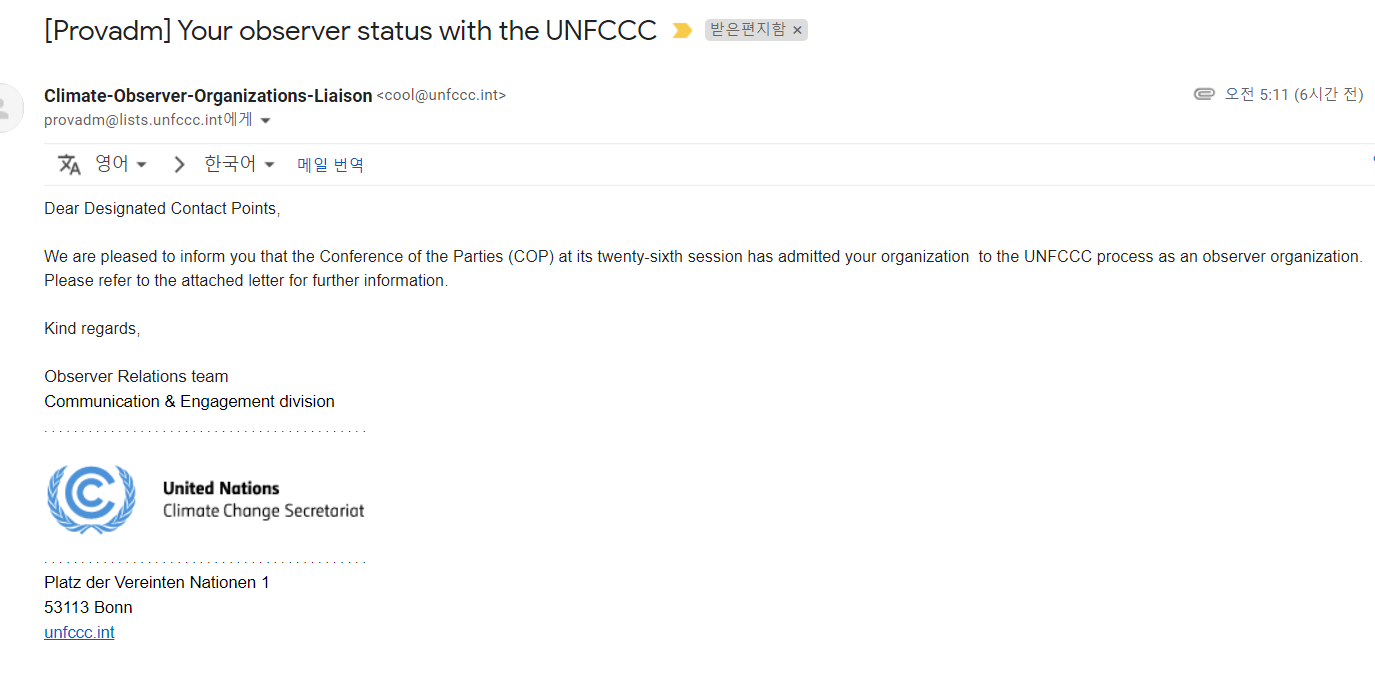Viewport: 1375px width, 685px height.
Task: Remove the 받은편지함 label with its x
Action: (x=797, y=31)
